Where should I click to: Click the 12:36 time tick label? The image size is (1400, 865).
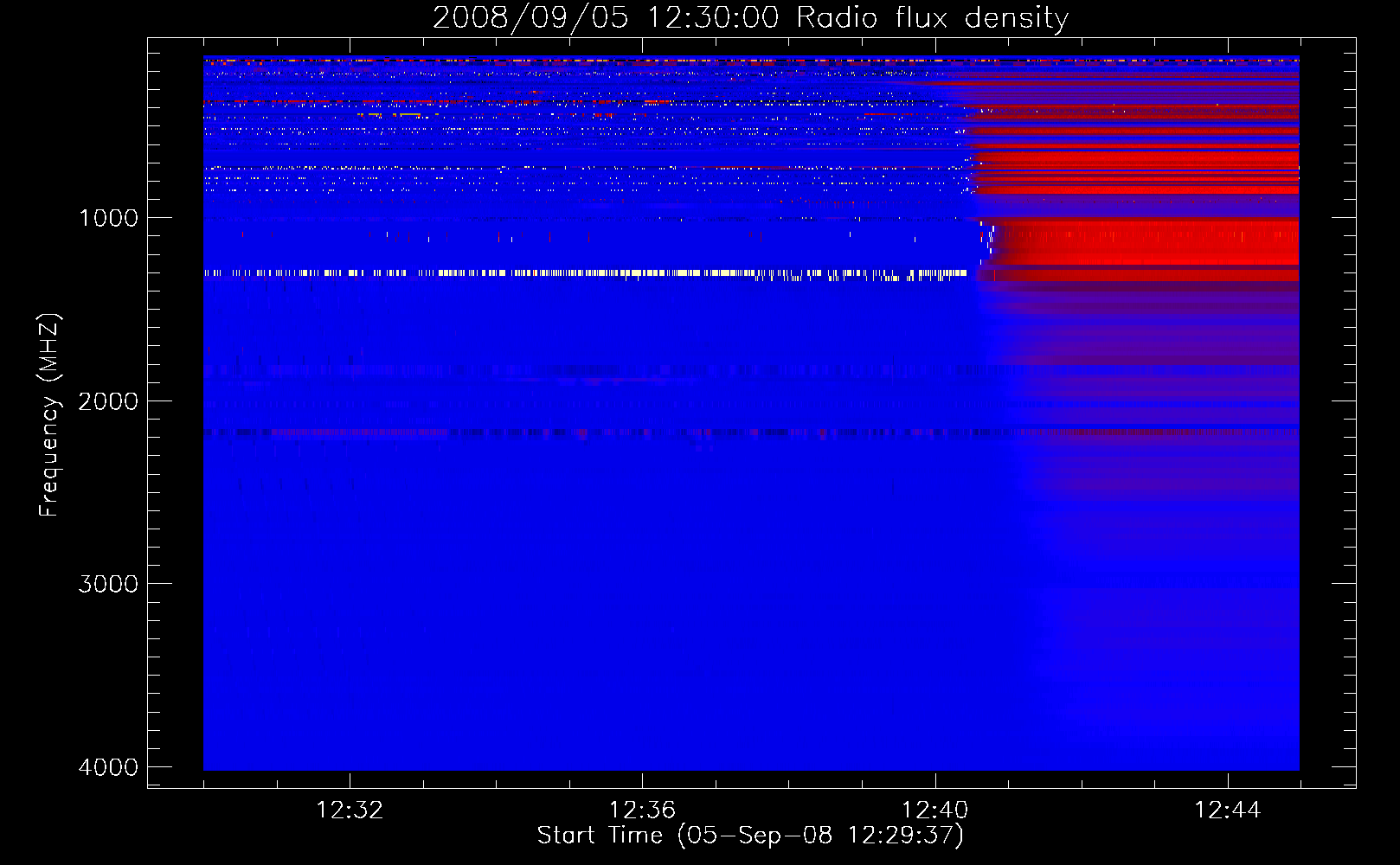[x=642, y=811]
